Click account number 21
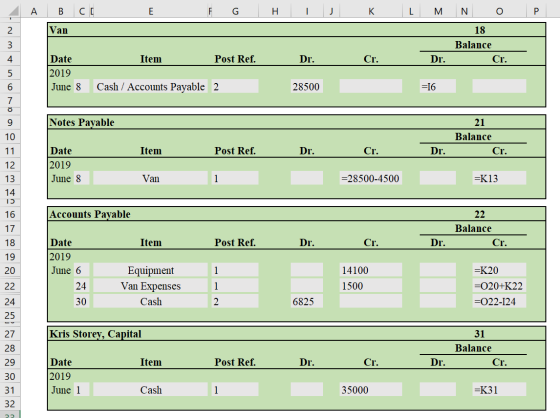 tap(480, 122)
